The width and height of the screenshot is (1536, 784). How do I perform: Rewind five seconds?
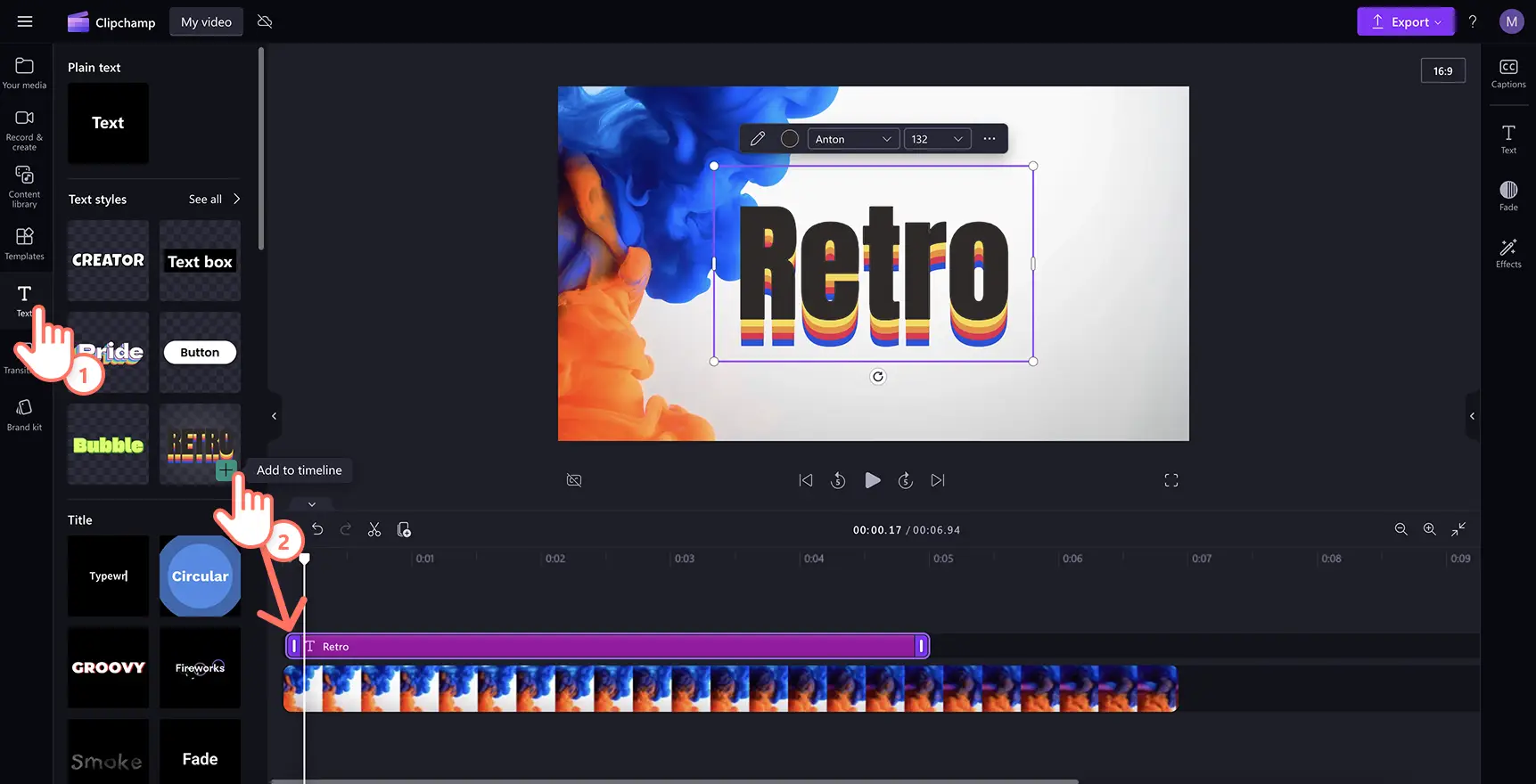tap(838, 480)
